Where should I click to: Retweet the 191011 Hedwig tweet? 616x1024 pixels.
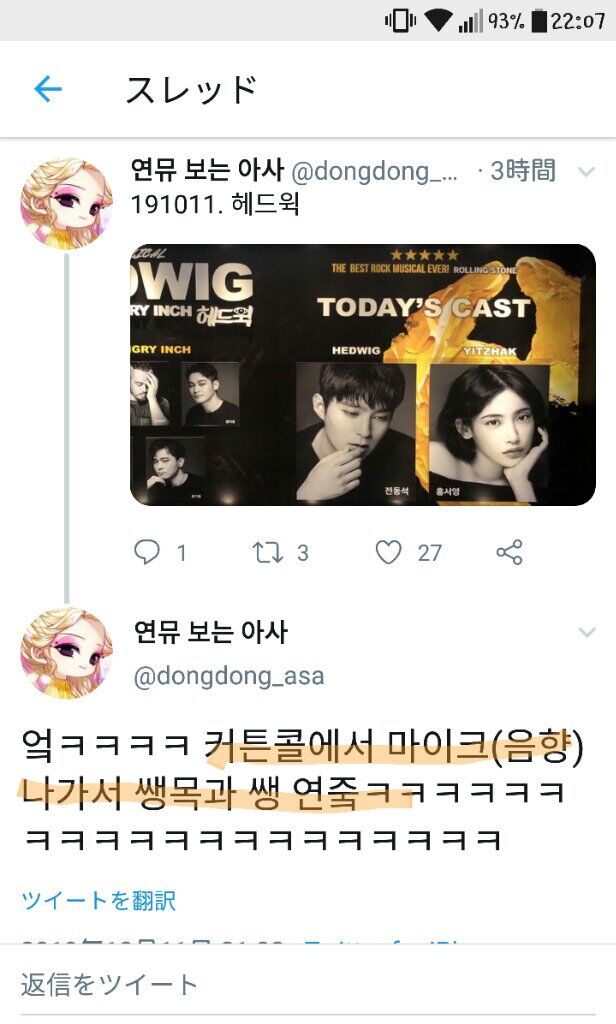click(x=268, y=552)
